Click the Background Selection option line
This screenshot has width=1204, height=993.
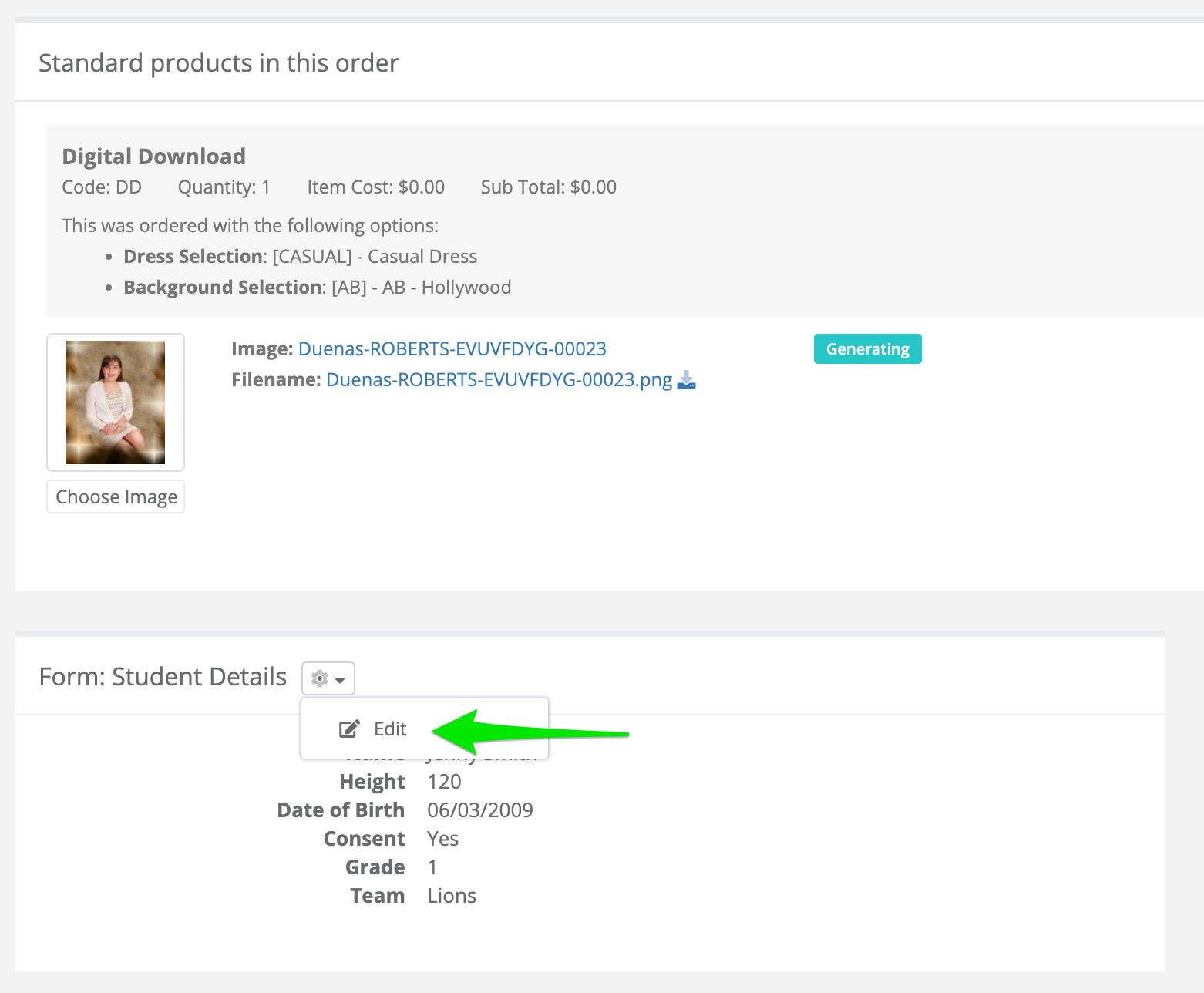coord(318,287)
